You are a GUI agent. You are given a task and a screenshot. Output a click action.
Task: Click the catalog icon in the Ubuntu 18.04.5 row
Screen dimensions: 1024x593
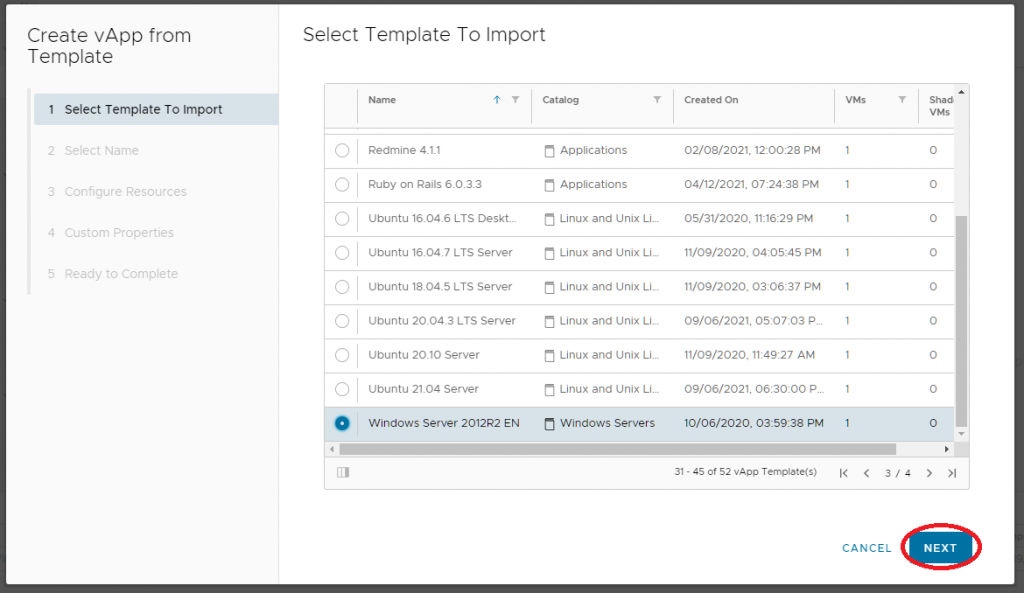coord(549,287)
